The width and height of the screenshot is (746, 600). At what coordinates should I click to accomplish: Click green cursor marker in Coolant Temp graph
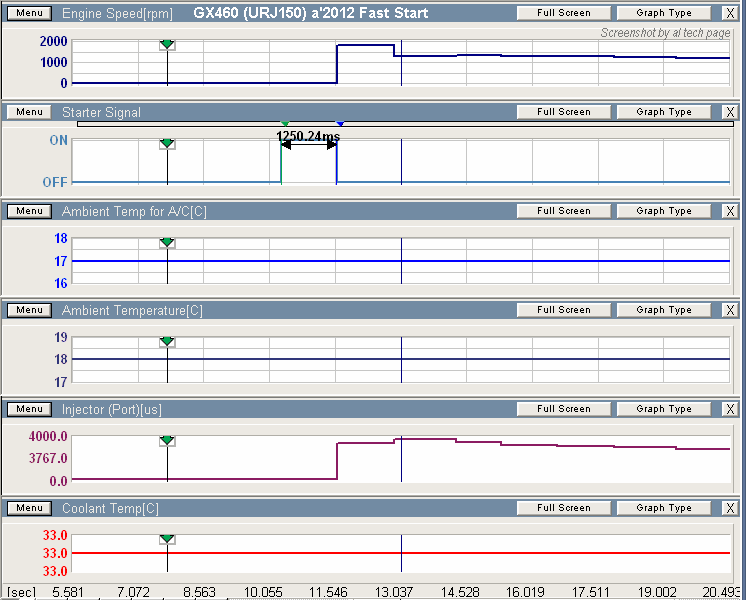click(167, 540)
